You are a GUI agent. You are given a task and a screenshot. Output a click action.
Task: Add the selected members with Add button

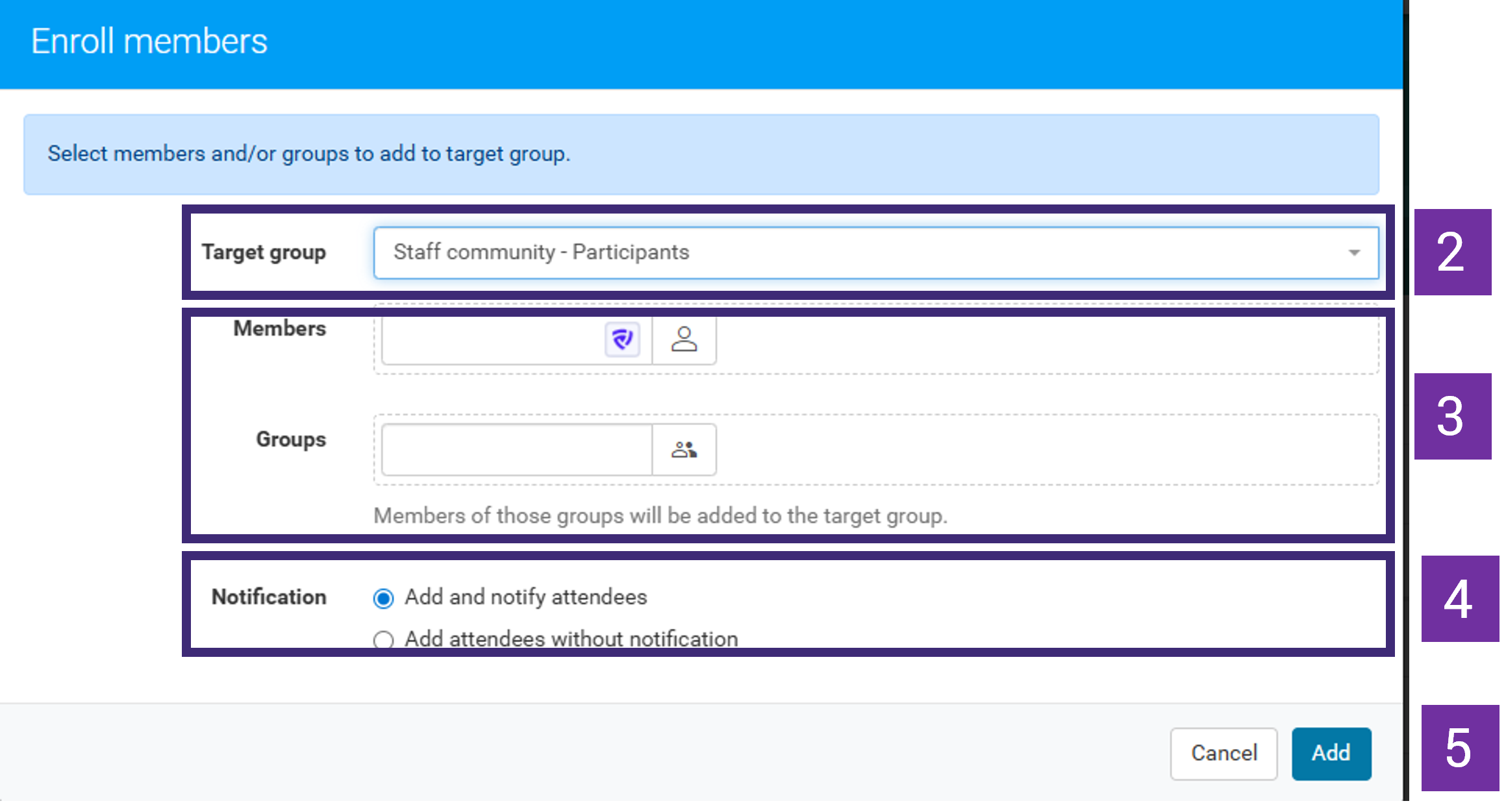[x=1331, y=754]
